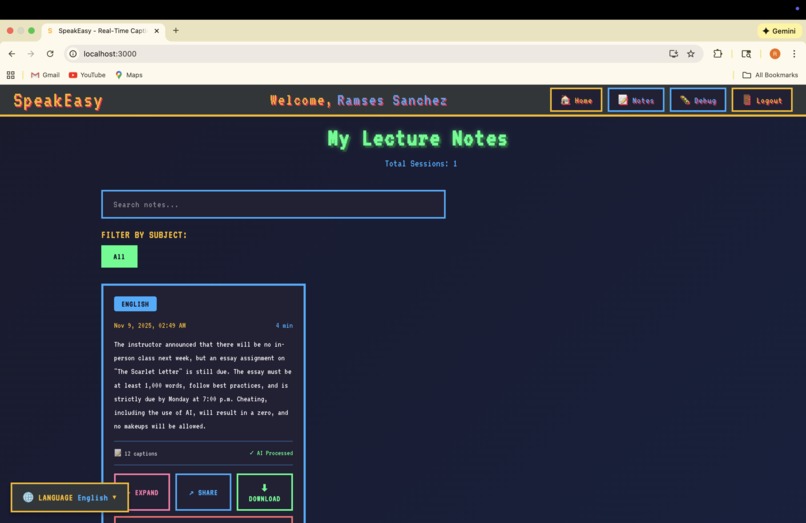The height and width of the screenshot is (523, 806).
Task: Click the 12 captions notepad icon
Action: point(118,453)
